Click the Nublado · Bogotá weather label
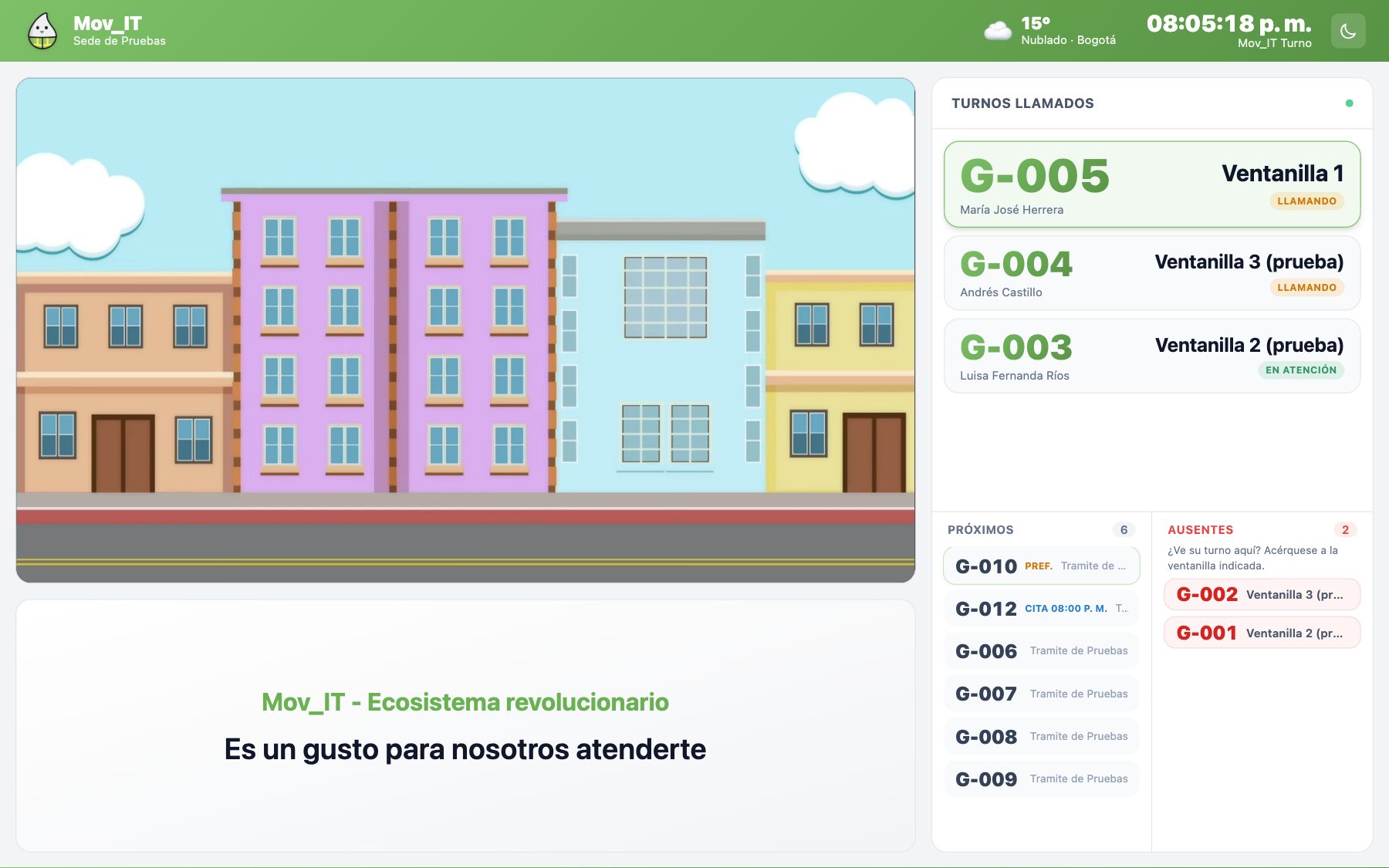This screenshot has width=1389, height=868. 1068,40
